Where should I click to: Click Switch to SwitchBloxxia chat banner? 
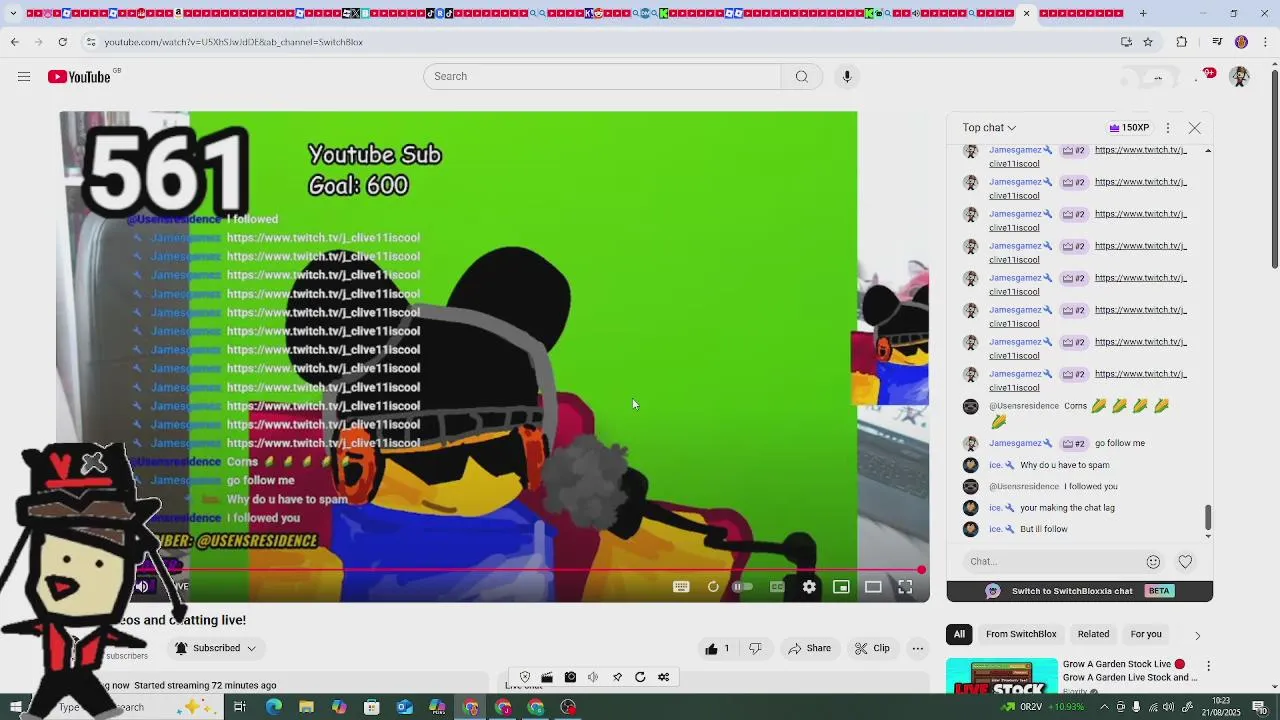pos(1080,591)
